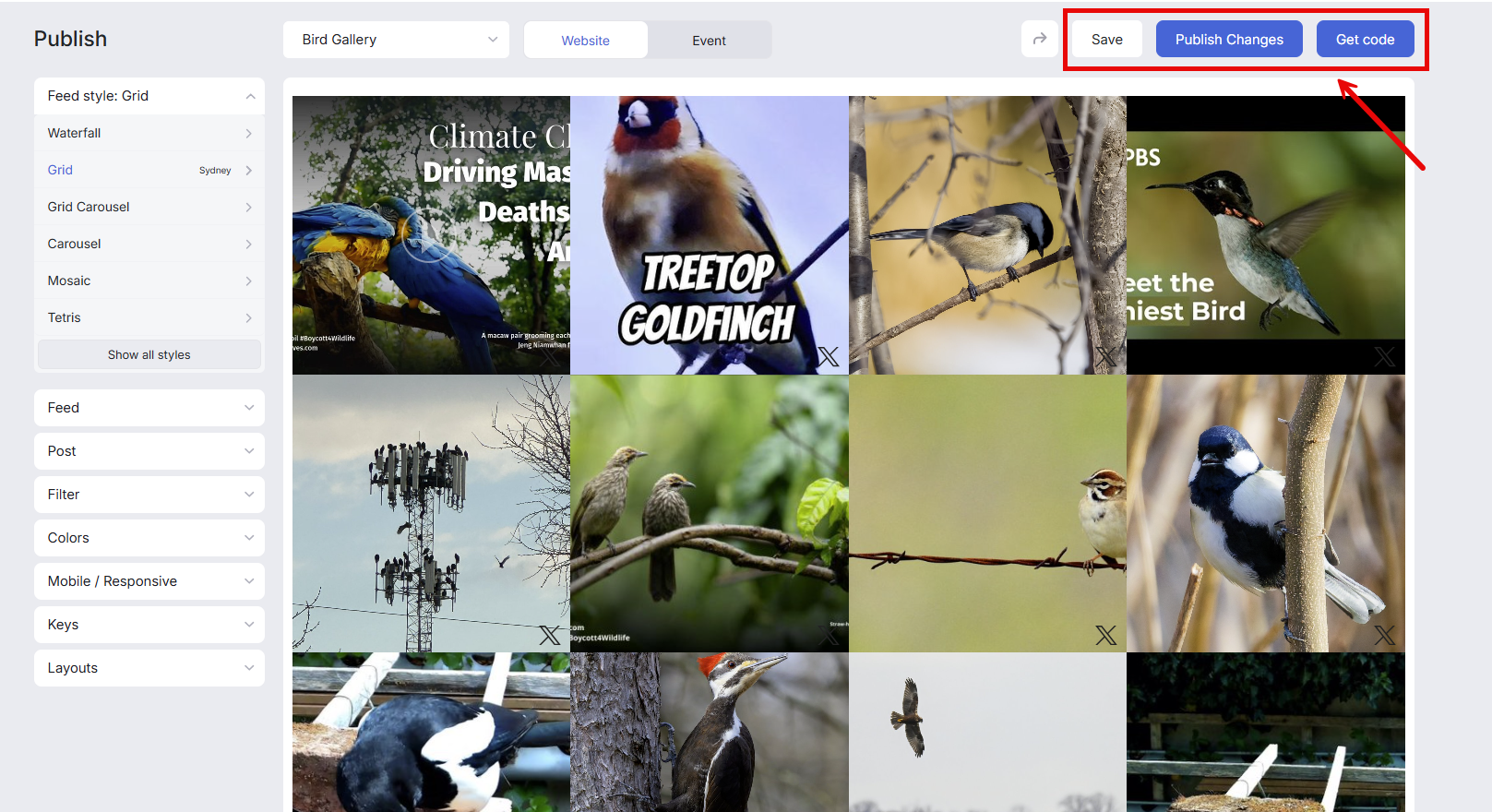
Task: Collapse the Feed style: Grid panel
Action: pos(149,96)
